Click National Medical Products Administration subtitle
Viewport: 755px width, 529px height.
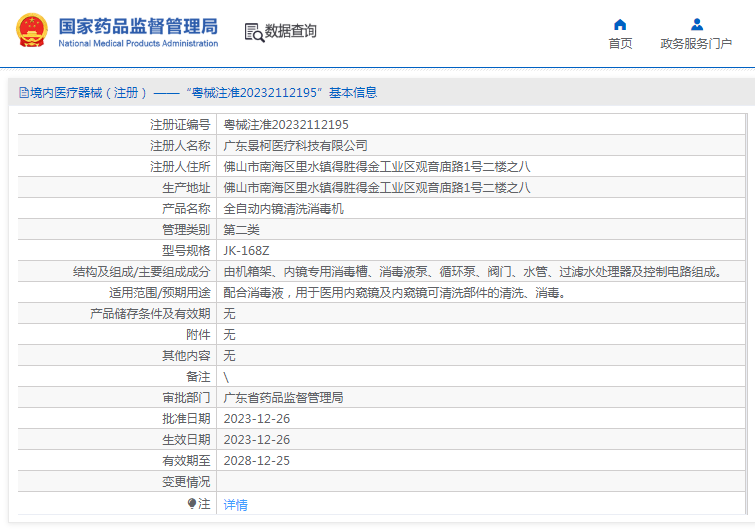click(138, 43)
